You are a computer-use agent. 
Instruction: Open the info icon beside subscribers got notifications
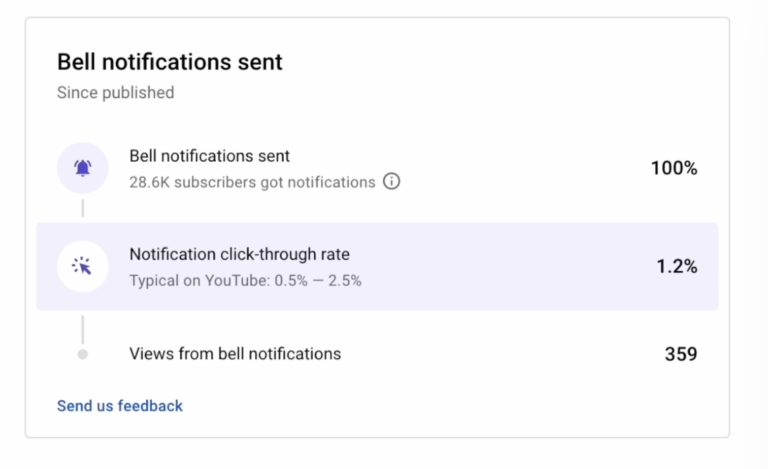pyautogui.click(x=391, y=181)
